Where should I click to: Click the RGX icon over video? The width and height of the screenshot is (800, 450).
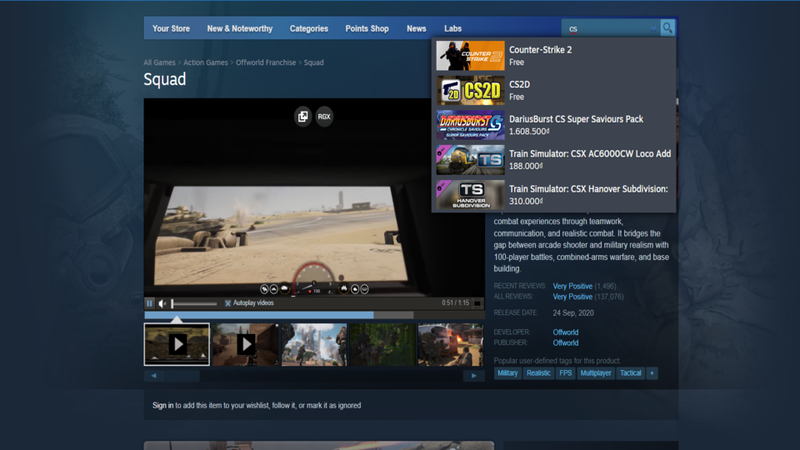(324, 116)
